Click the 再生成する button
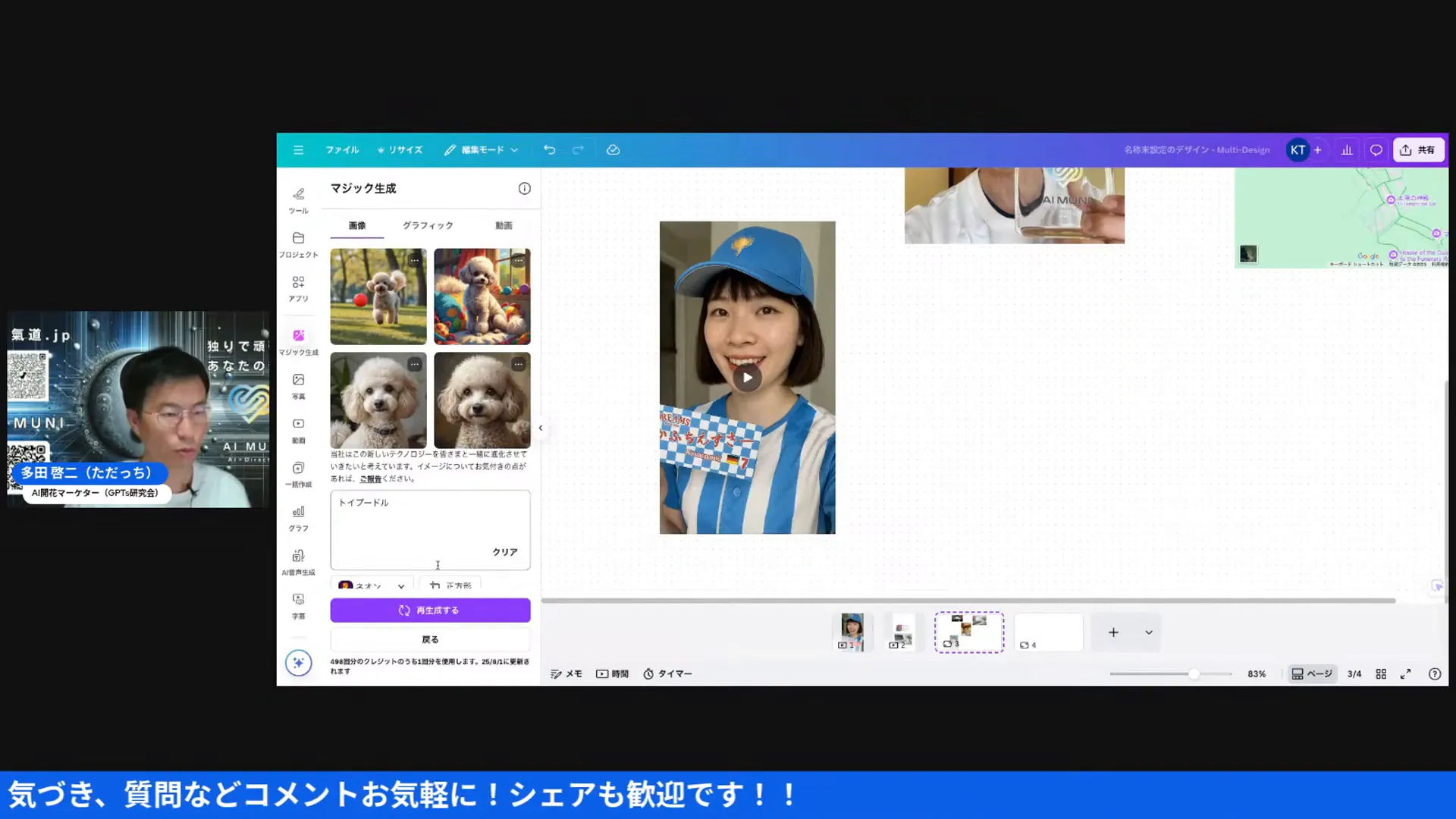Image resolution: width=1456 pixels, height=819 pixels. tap(430, 610)
